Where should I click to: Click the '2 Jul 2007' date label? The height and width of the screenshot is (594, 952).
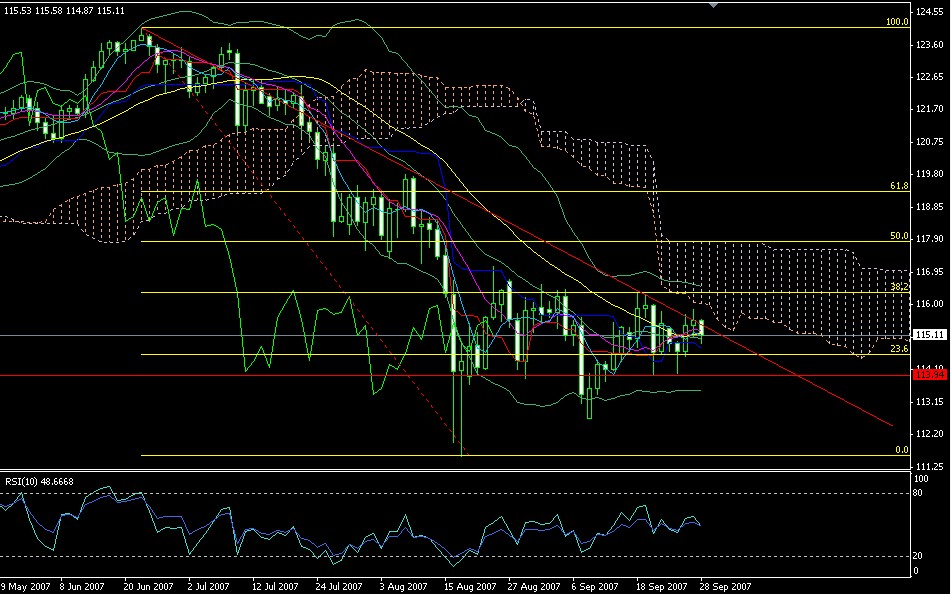click(x=209, y=587)
